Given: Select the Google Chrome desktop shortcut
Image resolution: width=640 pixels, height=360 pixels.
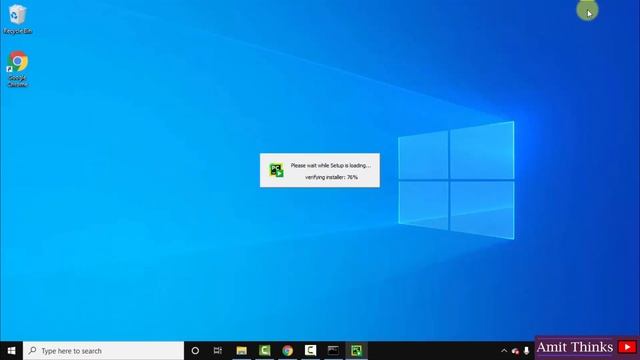Looking at the screenshot, I should [x=17, y=69].
